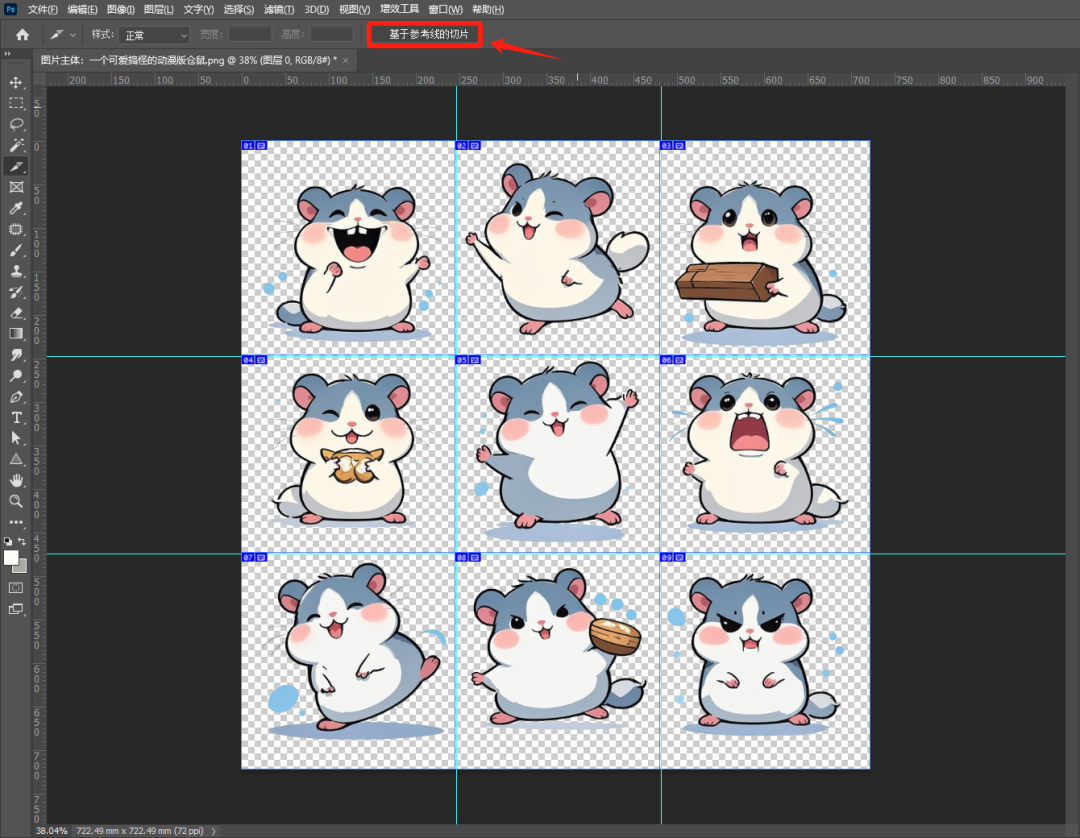Click slice 01 laughing hamster
Viewport: 1080px width, 838px height.
tap(348, 249)
